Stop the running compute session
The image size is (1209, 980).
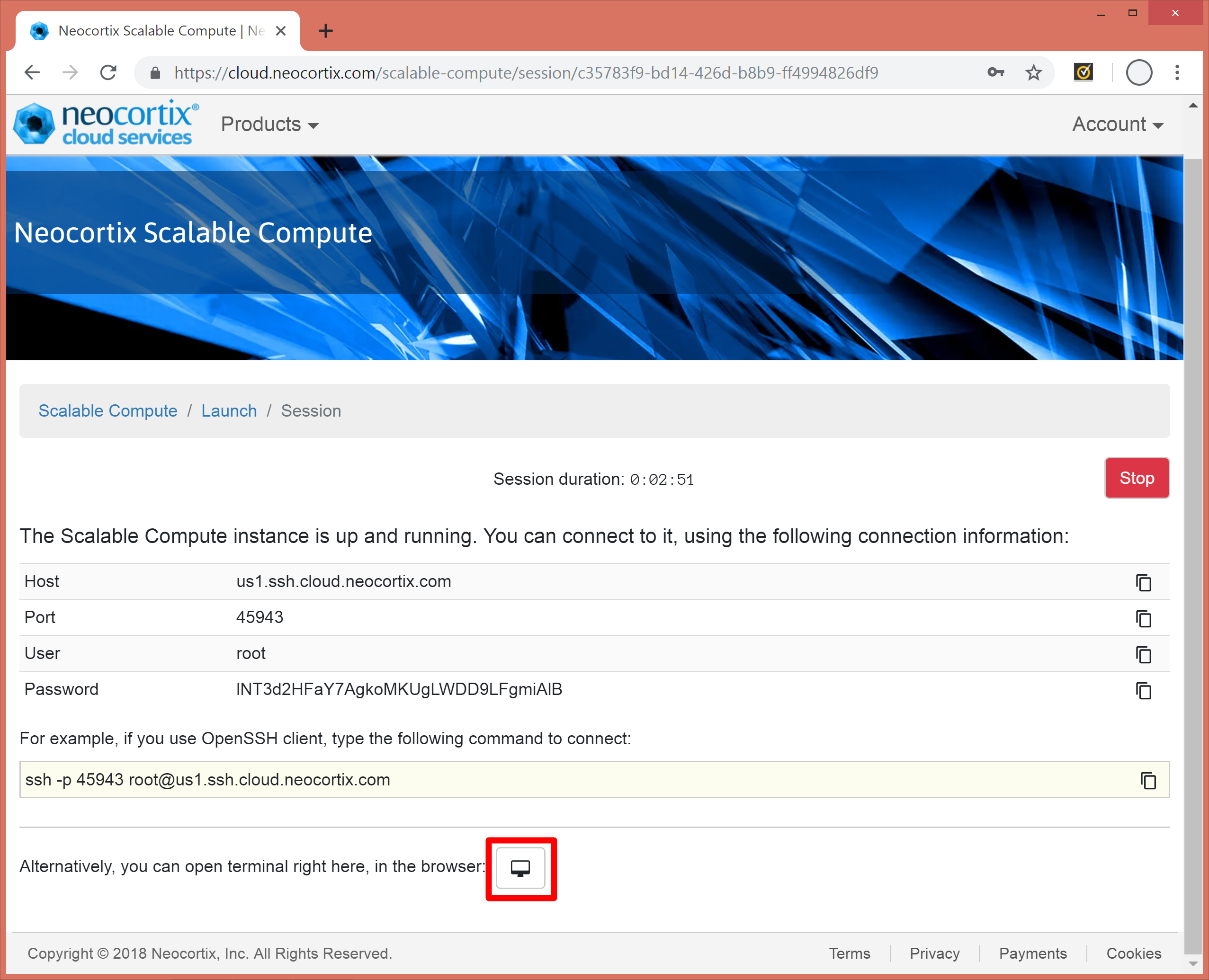(1136, 478)
